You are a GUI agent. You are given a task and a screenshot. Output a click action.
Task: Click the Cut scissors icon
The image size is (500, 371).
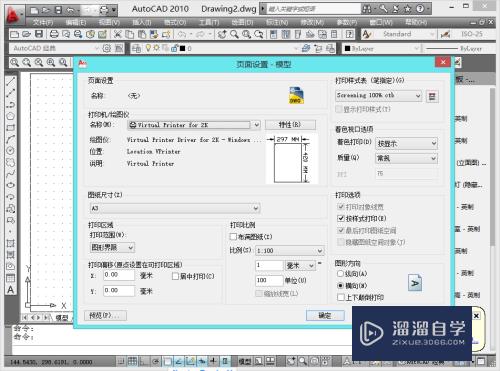point(117,34)
